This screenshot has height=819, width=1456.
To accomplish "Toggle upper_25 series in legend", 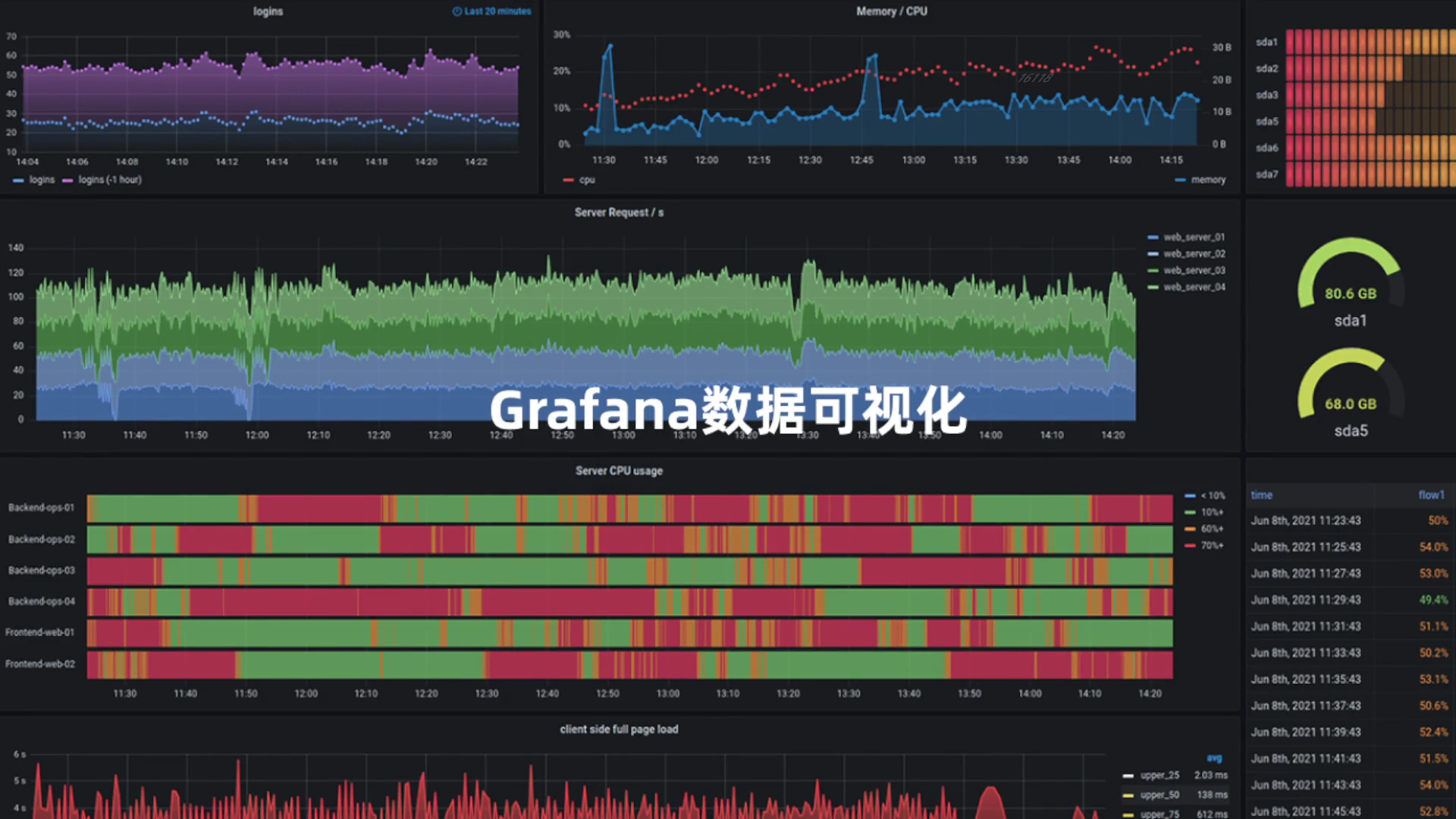I will tap(1151, 776).
